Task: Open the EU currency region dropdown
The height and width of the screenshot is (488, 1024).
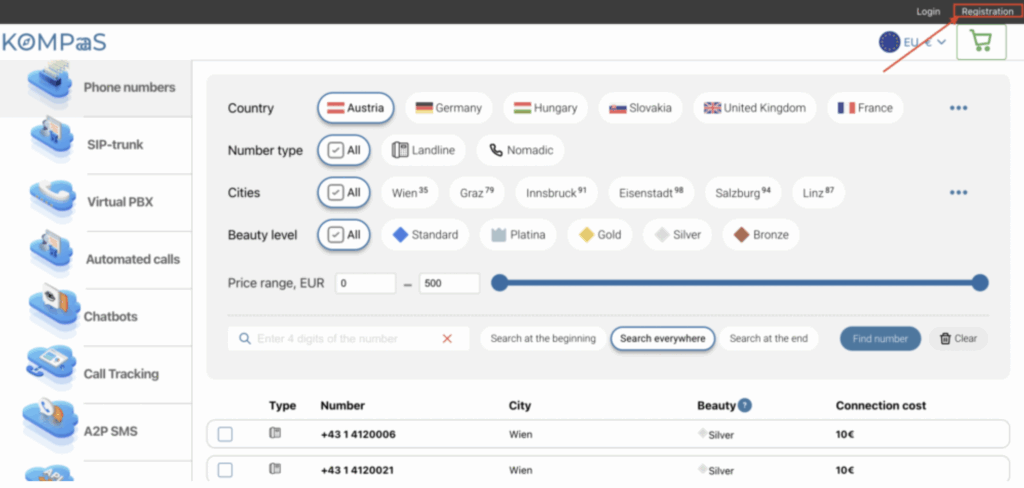Action: point(912,43)
